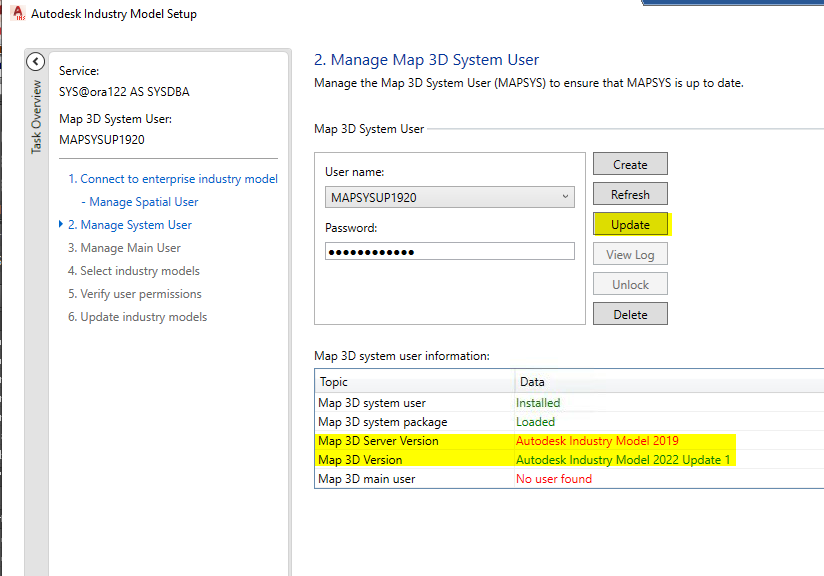
Task: Click the MAPSYSUP1920 text in the sidebar
Action: pos(101,139)
